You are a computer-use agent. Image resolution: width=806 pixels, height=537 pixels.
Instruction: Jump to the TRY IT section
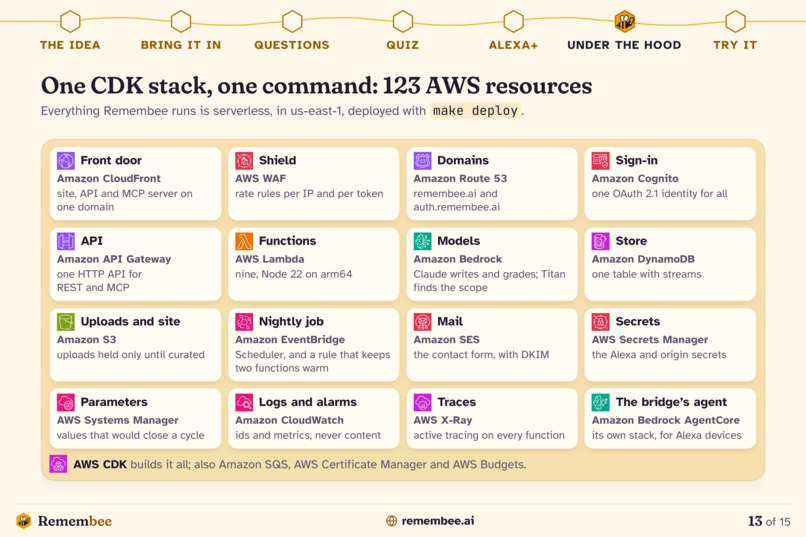[736, 45]
